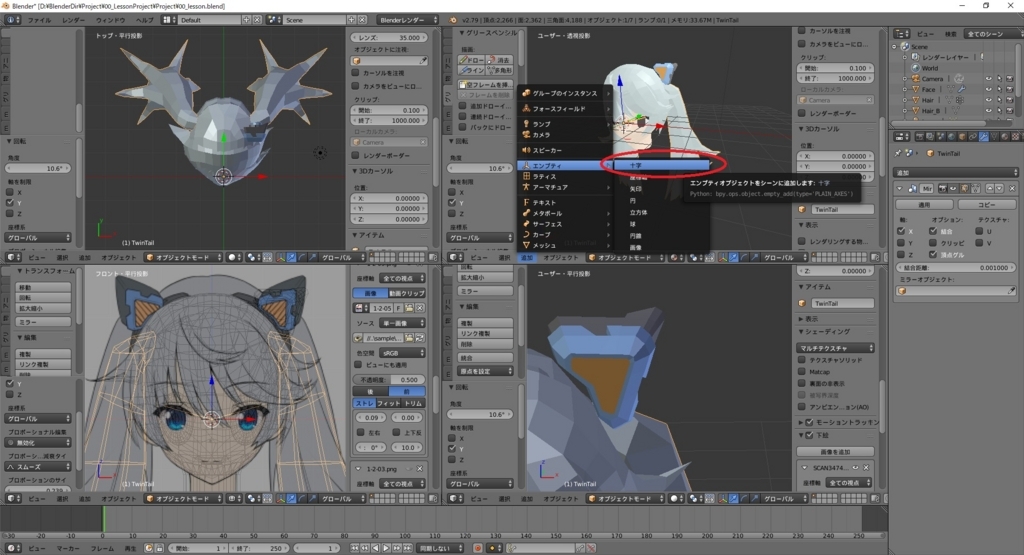This screenshot has width=1024, height=555.
Task: Click the Info editor type icon
Action: 12,20
